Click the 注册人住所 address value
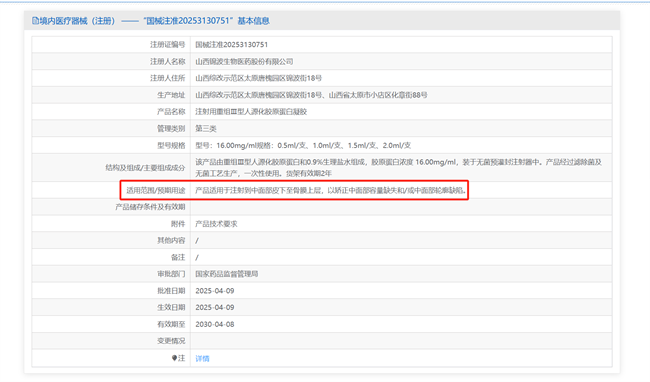The height and width of the screenshot is (382, 650). 259,78
